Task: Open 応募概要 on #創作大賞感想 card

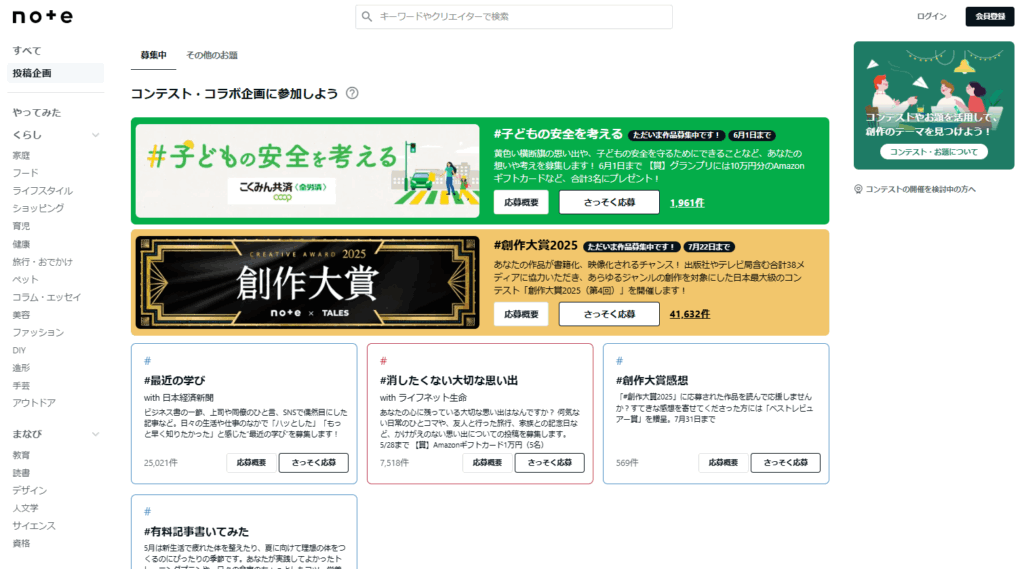Action: (723, 463)
